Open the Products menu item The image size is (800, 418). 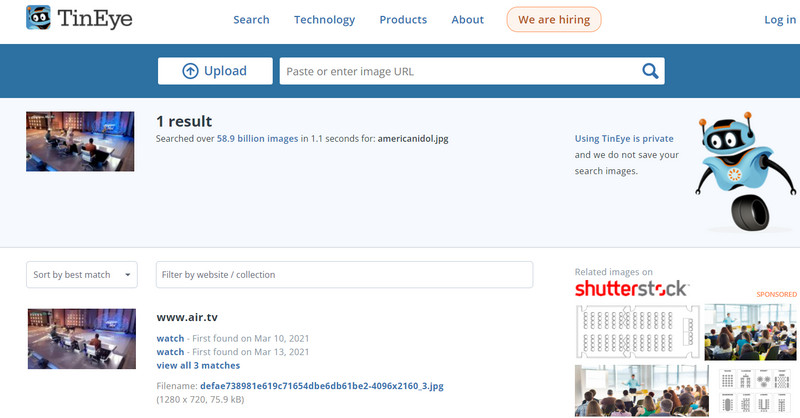pos(403,20)
